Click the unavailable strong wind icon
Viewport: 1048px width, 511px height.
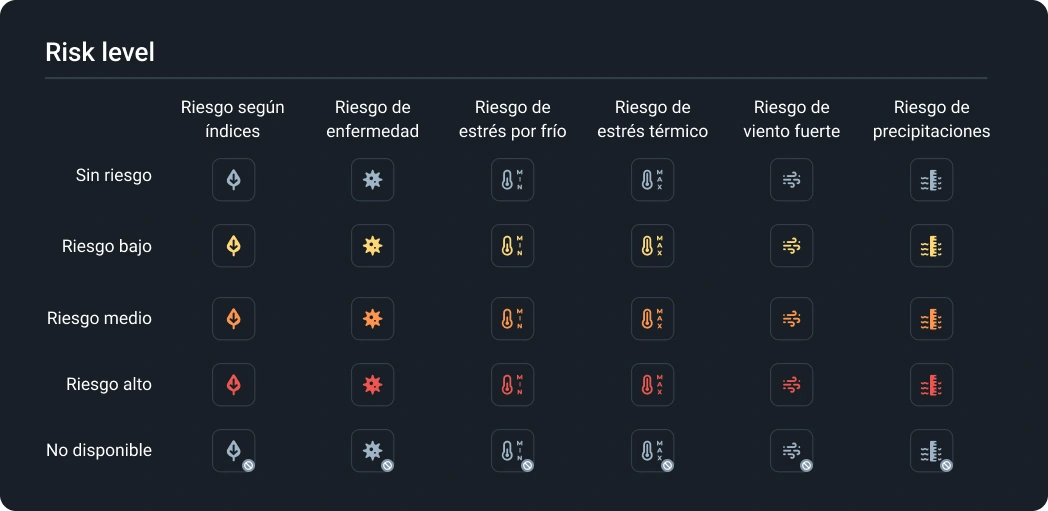(x=791, y=451)
